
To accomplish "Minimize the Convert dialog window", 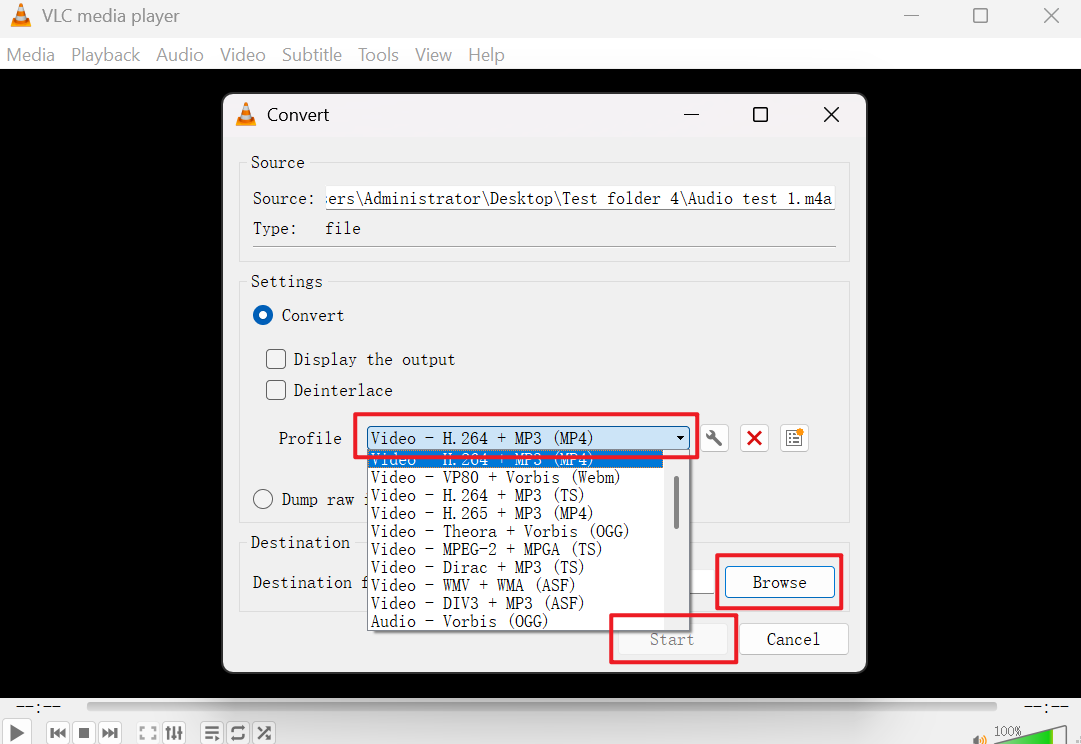I will (691, 114).
